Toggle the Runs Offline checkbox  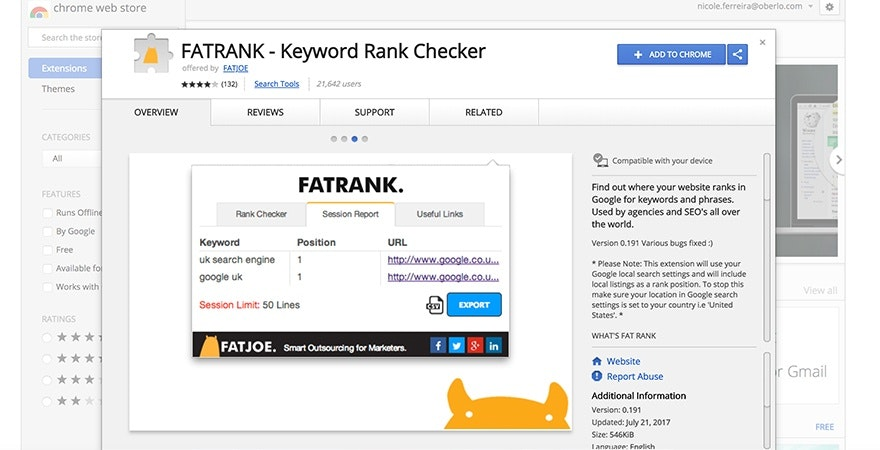[48, 213]
